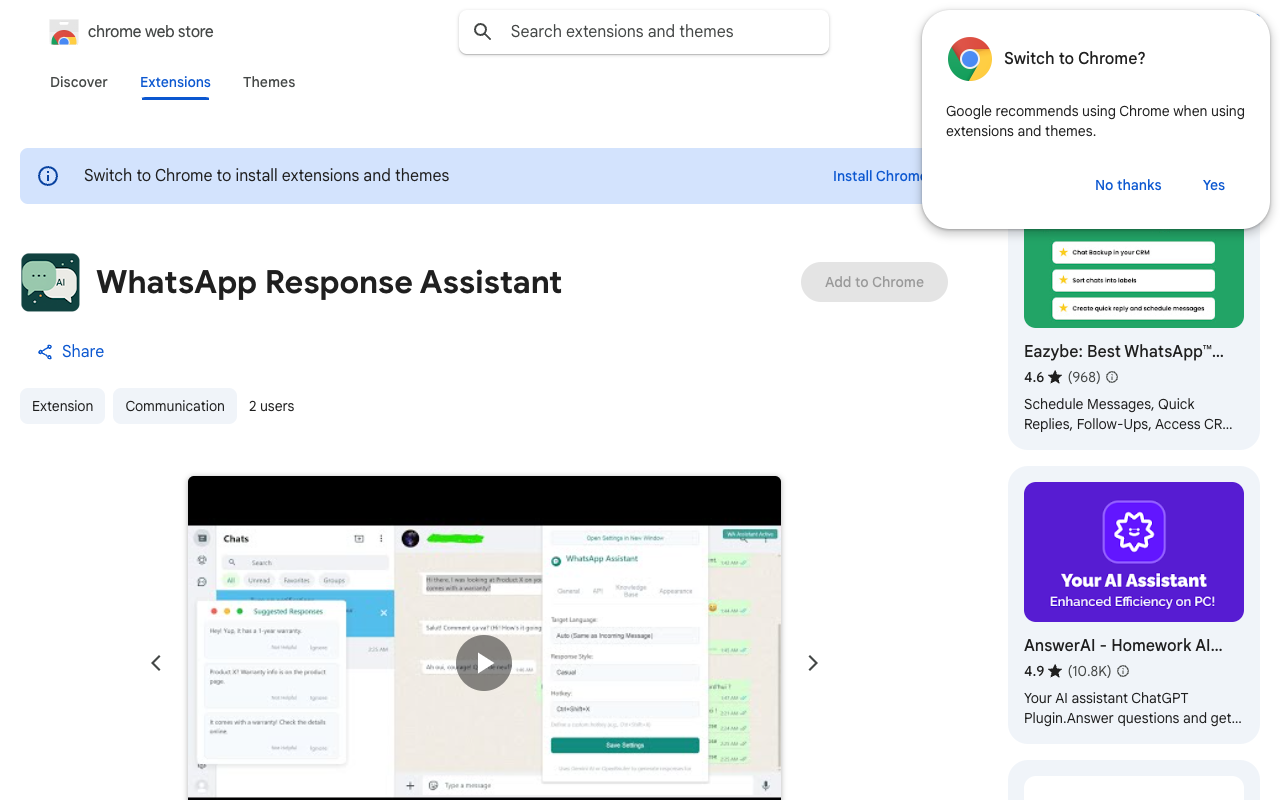Viewport: 1280px width, 800px height.
Task: Play the extension promo video
Action: (x=483, y=662)
